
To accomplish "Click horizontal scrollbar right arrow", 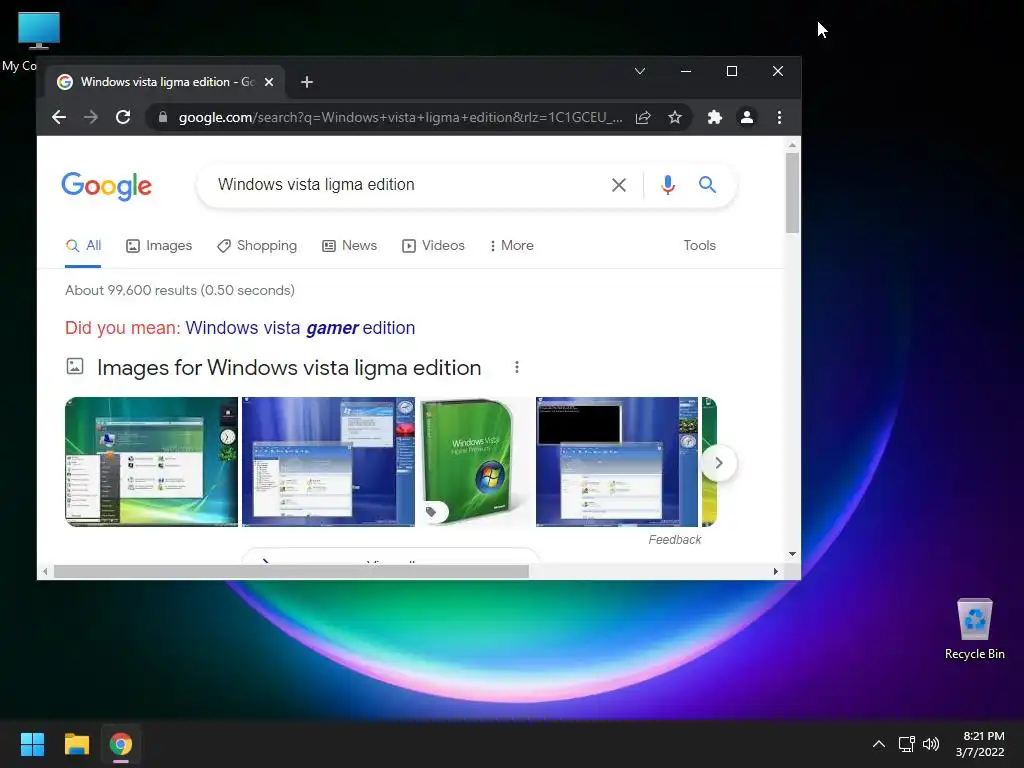I will coord(775,571).
